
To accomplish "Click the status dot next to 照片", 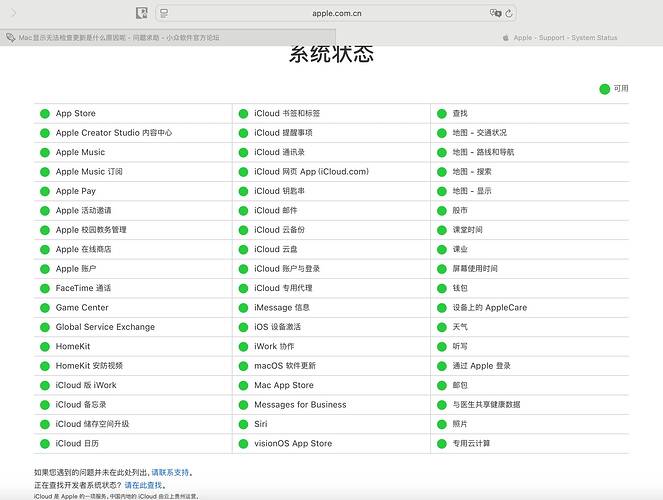I will [x=442, y=424].
